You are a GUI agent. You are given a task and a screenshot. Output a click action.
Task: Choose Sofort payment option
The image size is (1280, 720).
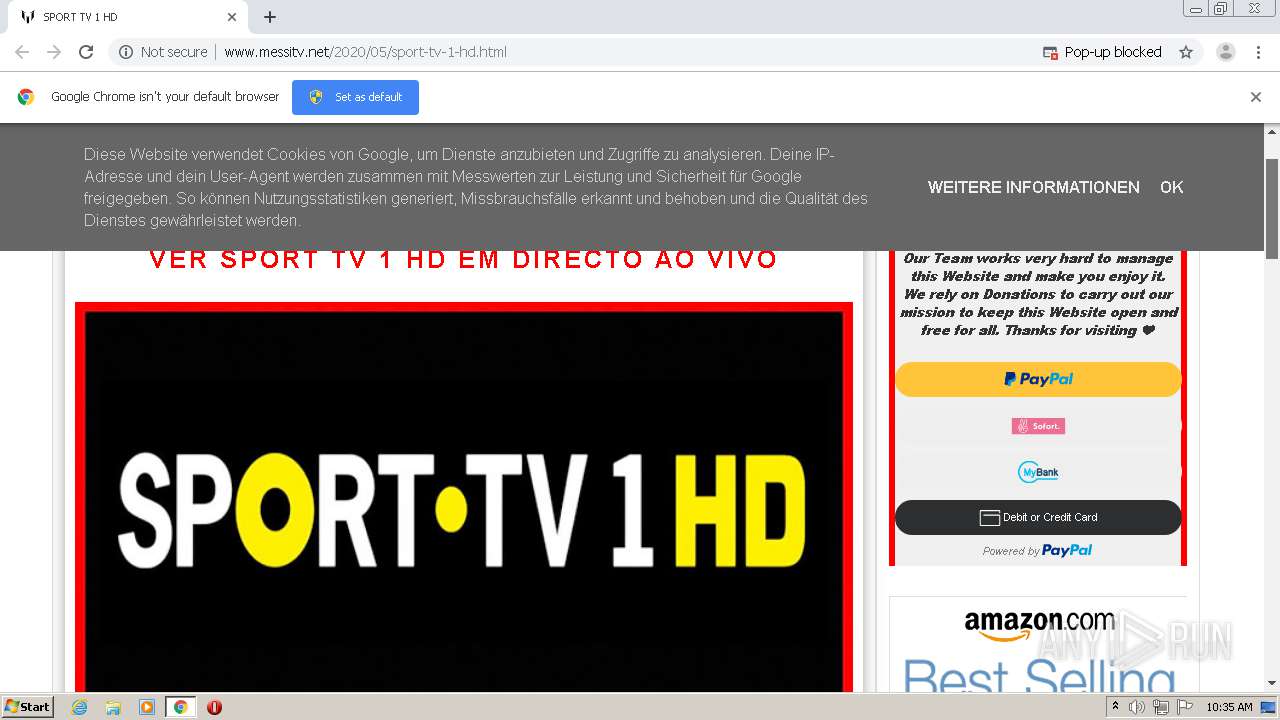pos(1038,426)
